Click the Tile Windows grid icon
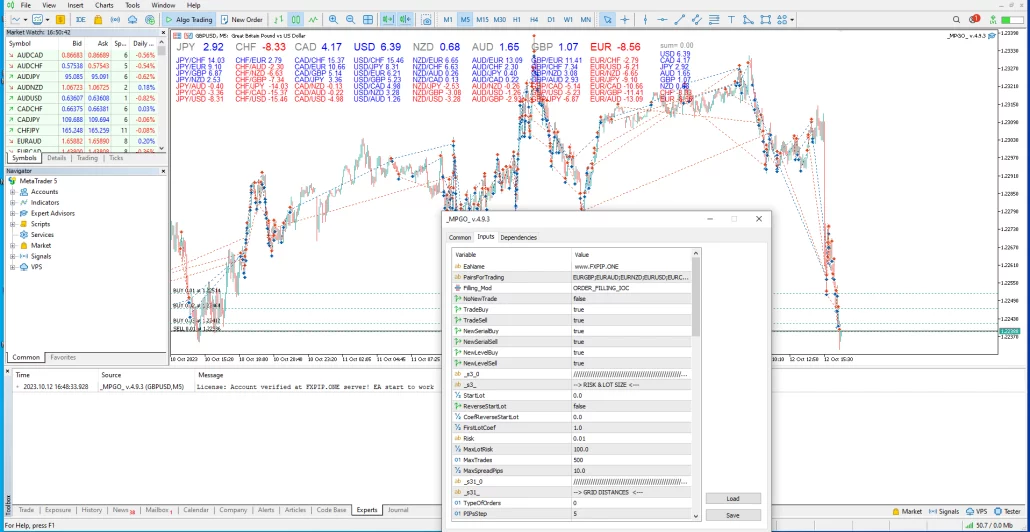Viewport: 1030px width, 532px height. coord(367,19)
